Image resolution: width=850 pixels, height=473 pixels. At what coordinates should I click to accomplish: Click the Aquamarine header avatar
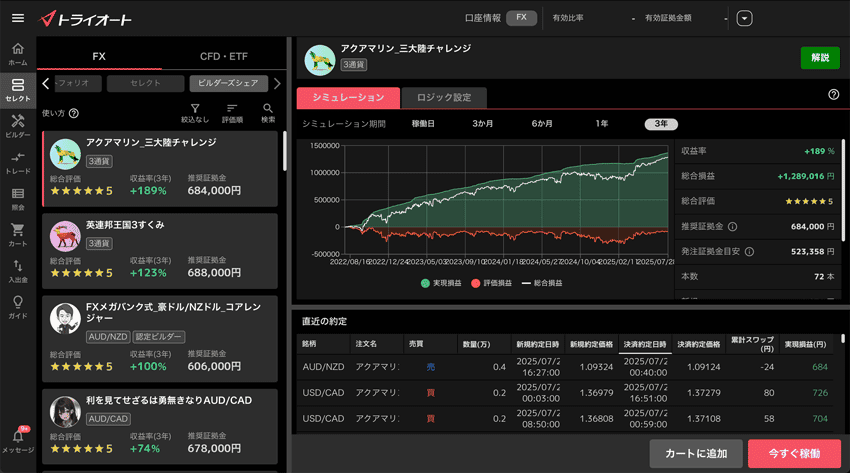pyautogui.click(x=320, y=60)
